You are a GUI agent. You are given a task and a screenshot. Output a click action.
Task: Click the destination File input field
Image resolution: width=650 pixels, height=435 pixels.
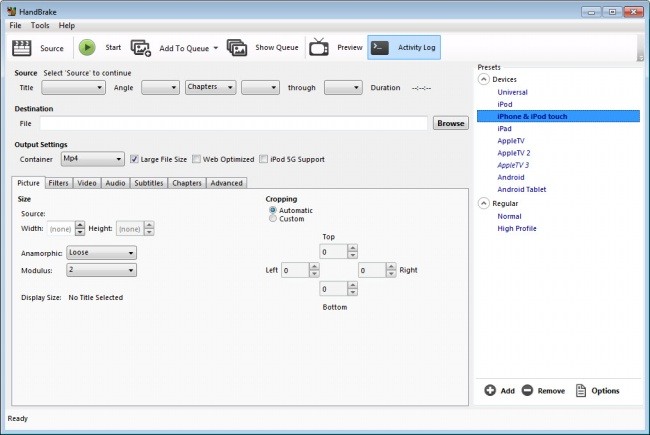pyautogui.click(x=234, y=123)
